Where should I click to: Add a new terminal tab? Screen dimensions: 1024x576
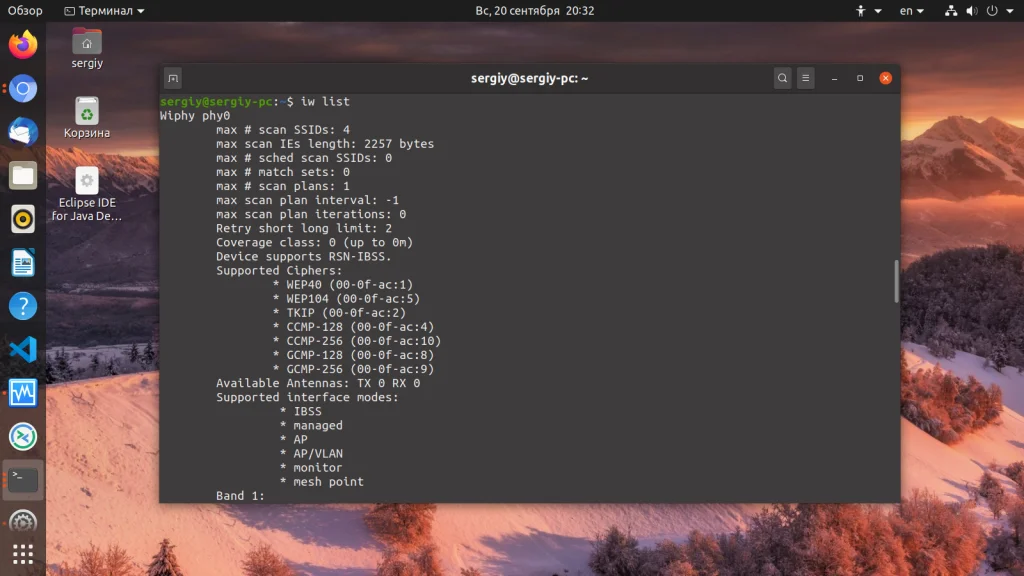[x=173, y=78]
